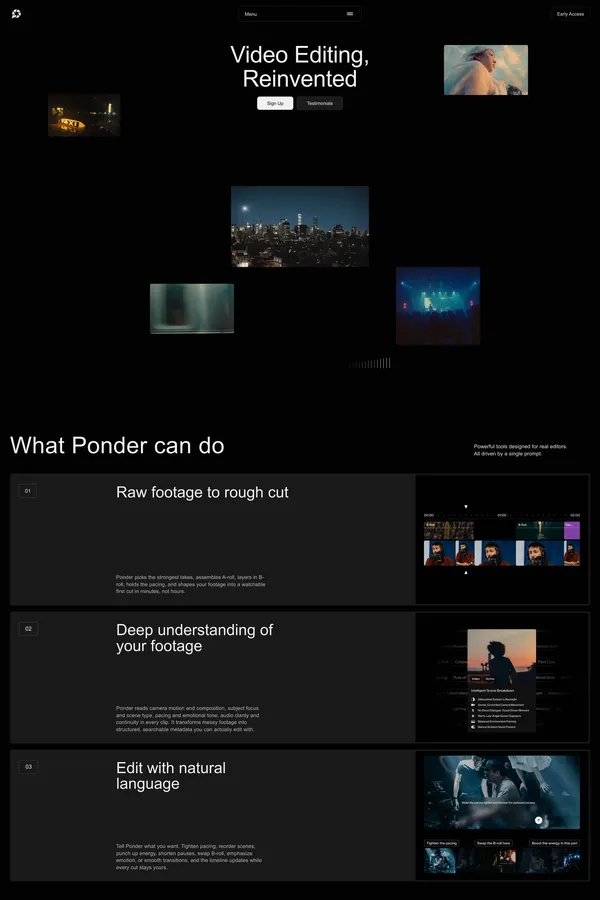
Task: Click the first B-Roll clip on timeline
Action: (x=449, y=530)
